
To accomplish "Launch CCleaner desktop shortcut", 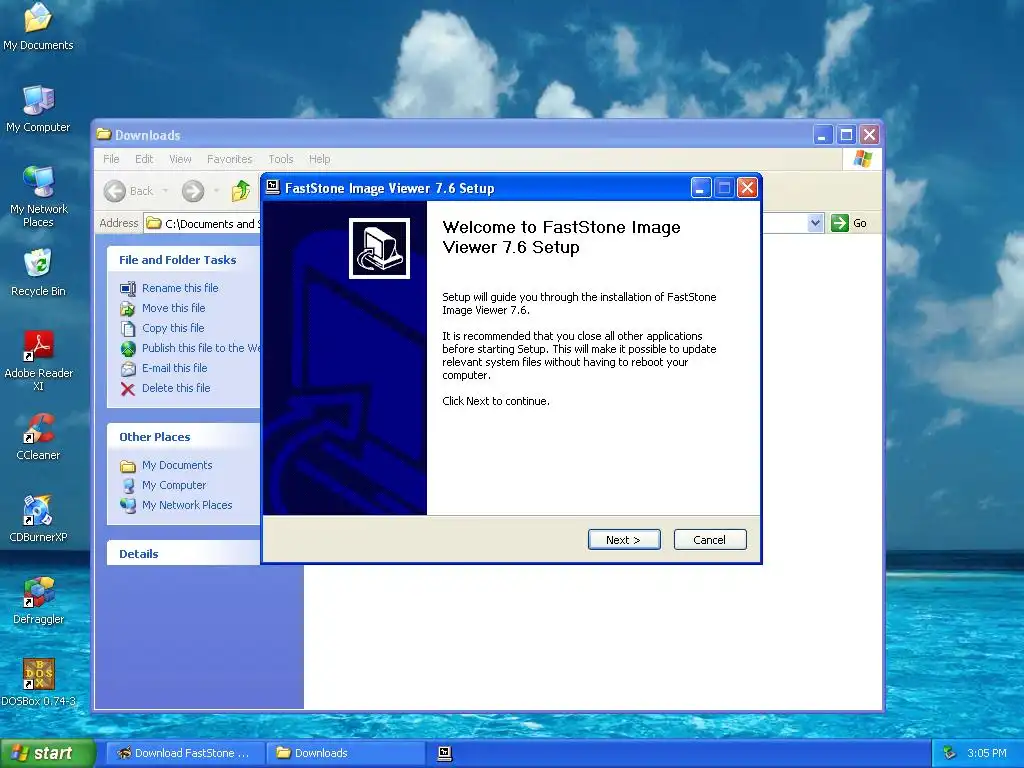I will [38, 437].
